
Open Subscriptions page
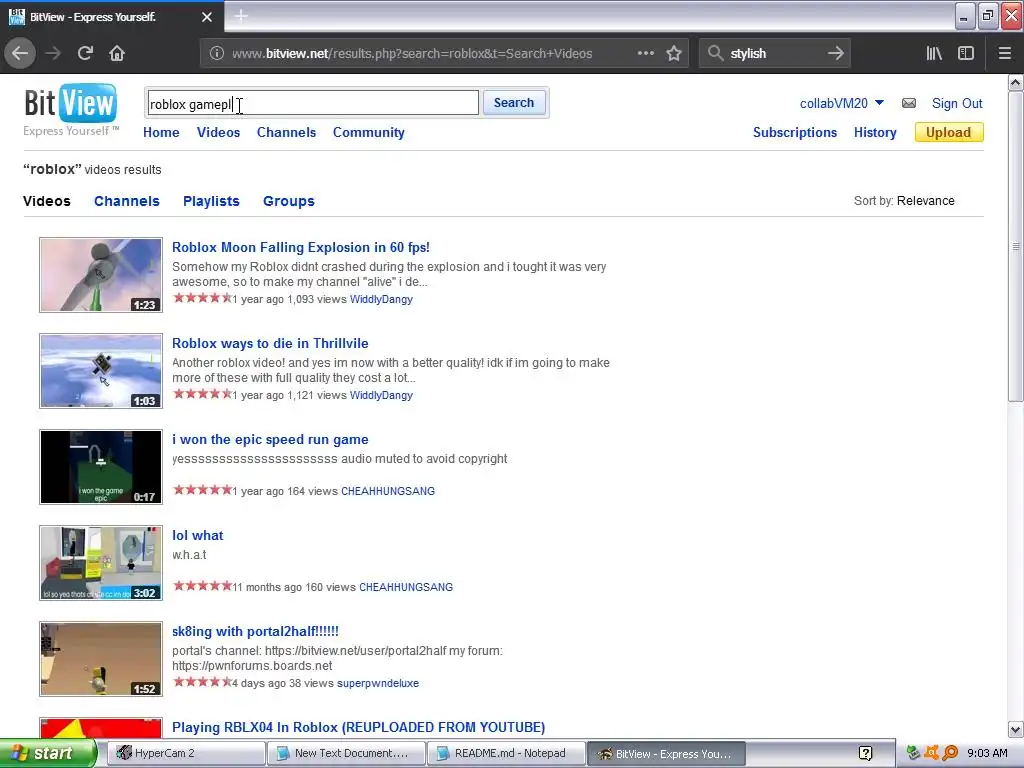(x=795, y=133)
